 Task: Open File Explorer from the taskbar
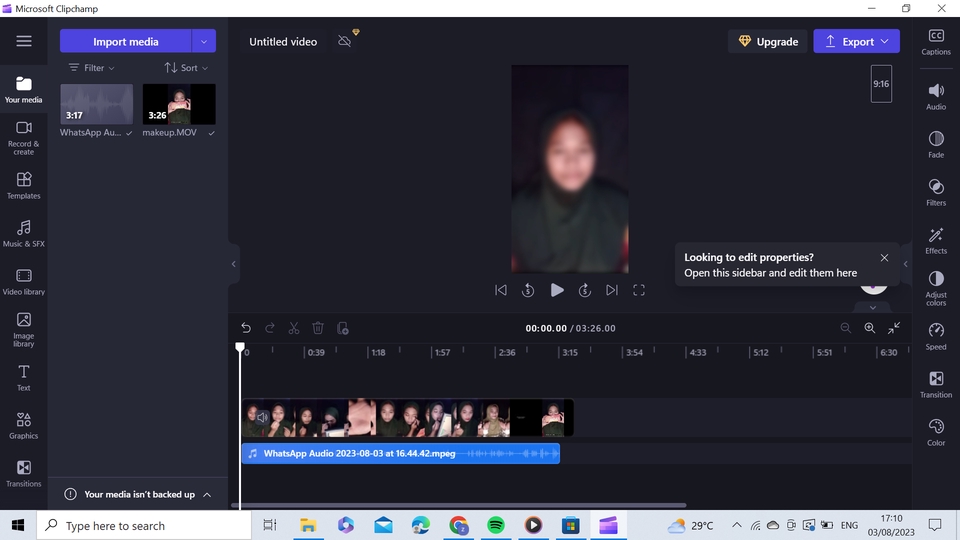pos(307,525)
